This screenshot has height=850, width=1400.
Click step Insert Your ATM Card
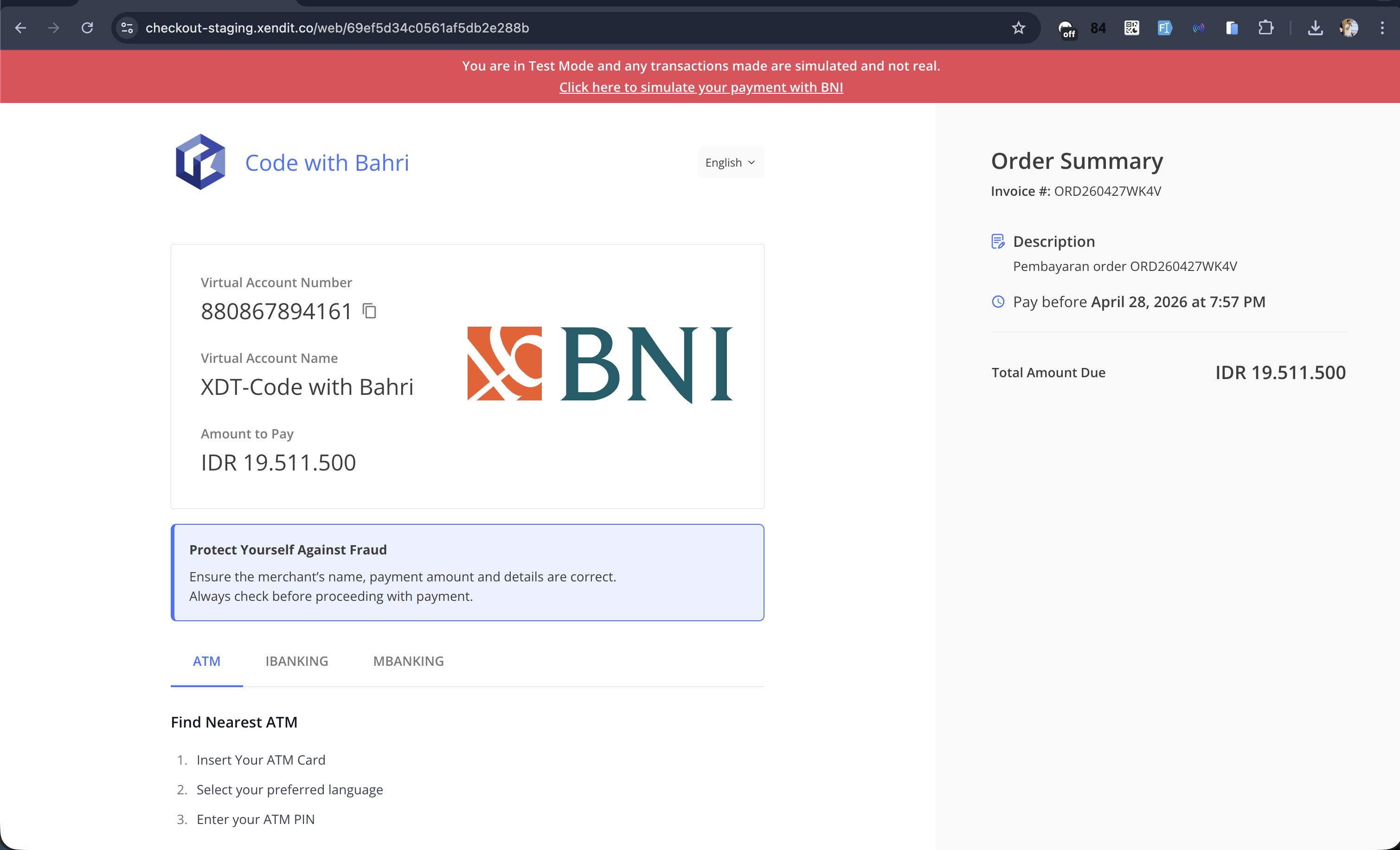[261, 760]
